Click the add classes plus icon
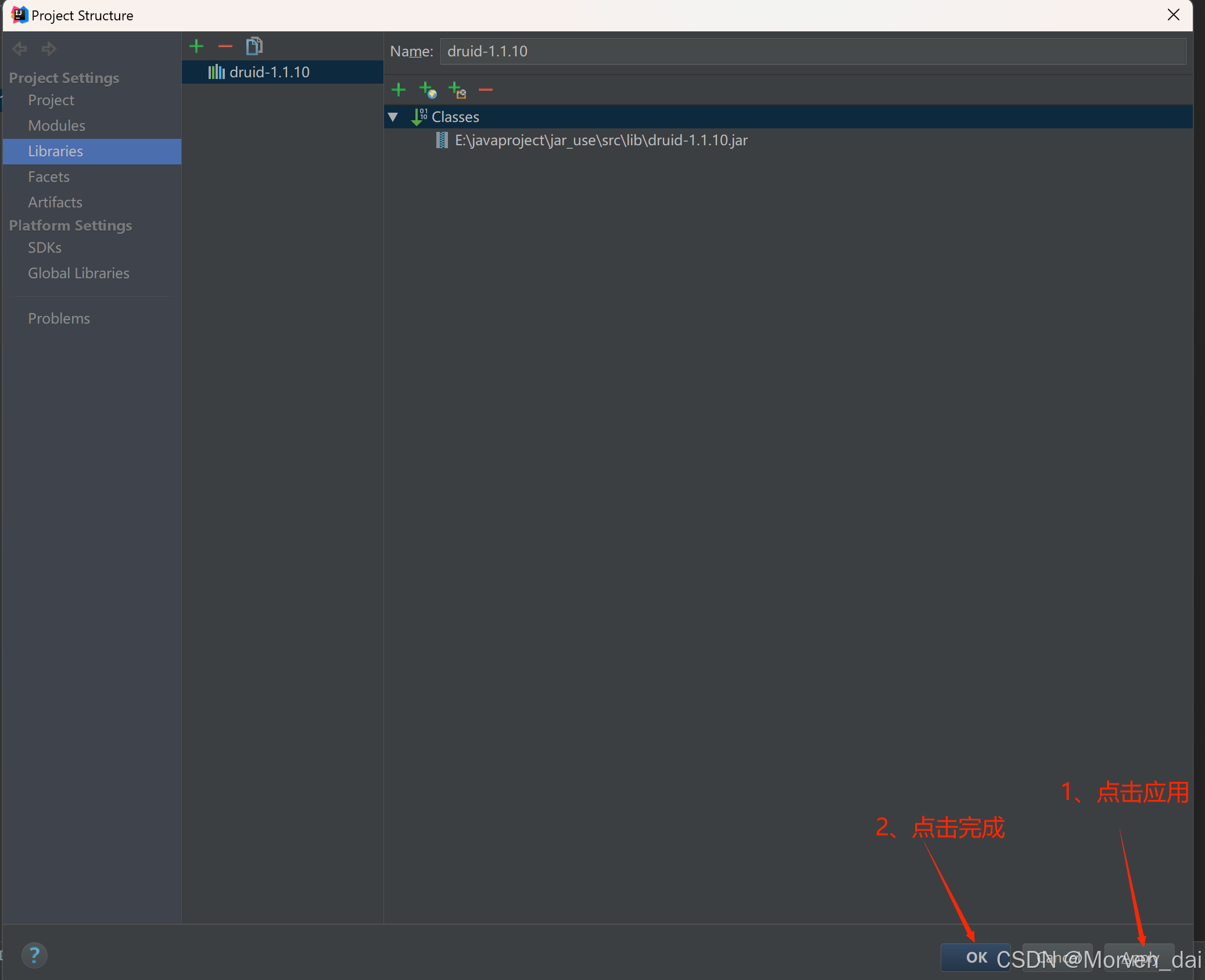The image size is (1205, 980). click(x=399, y=89)
